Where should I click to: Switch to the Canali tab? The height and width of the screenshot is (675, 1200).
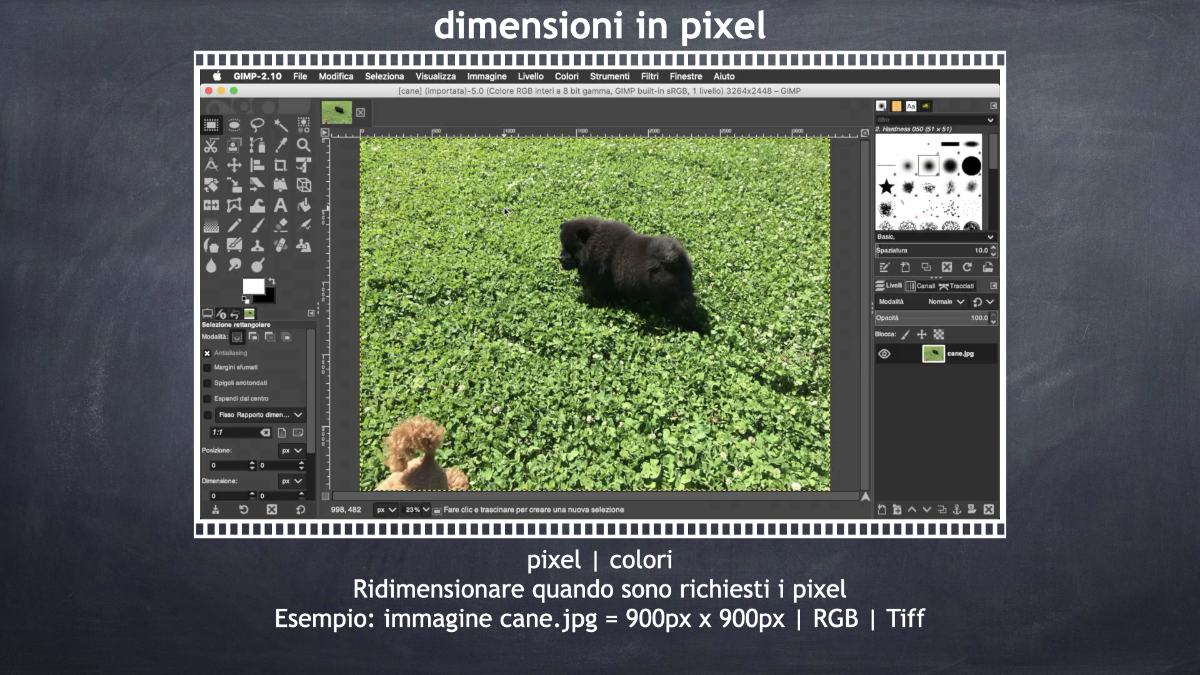pos(921,286)
